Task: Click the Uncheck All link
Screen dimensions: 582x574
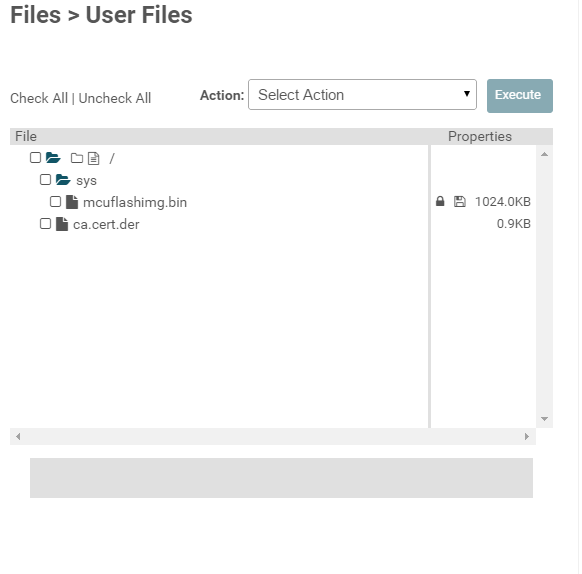Action: [115, 98]
